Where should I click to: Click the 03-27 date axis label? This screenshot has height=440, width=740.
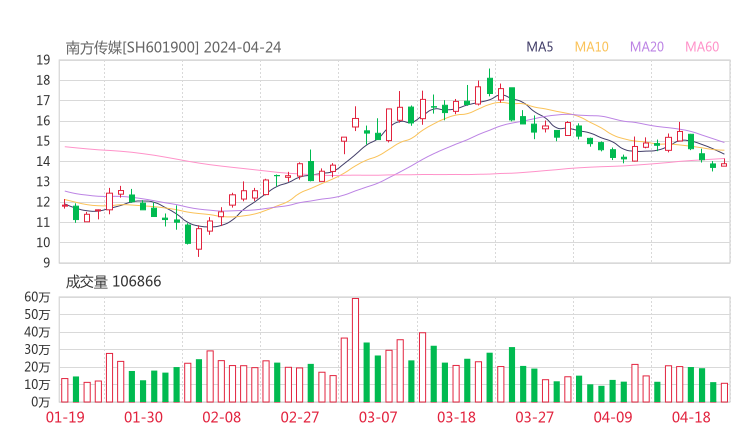534,417
